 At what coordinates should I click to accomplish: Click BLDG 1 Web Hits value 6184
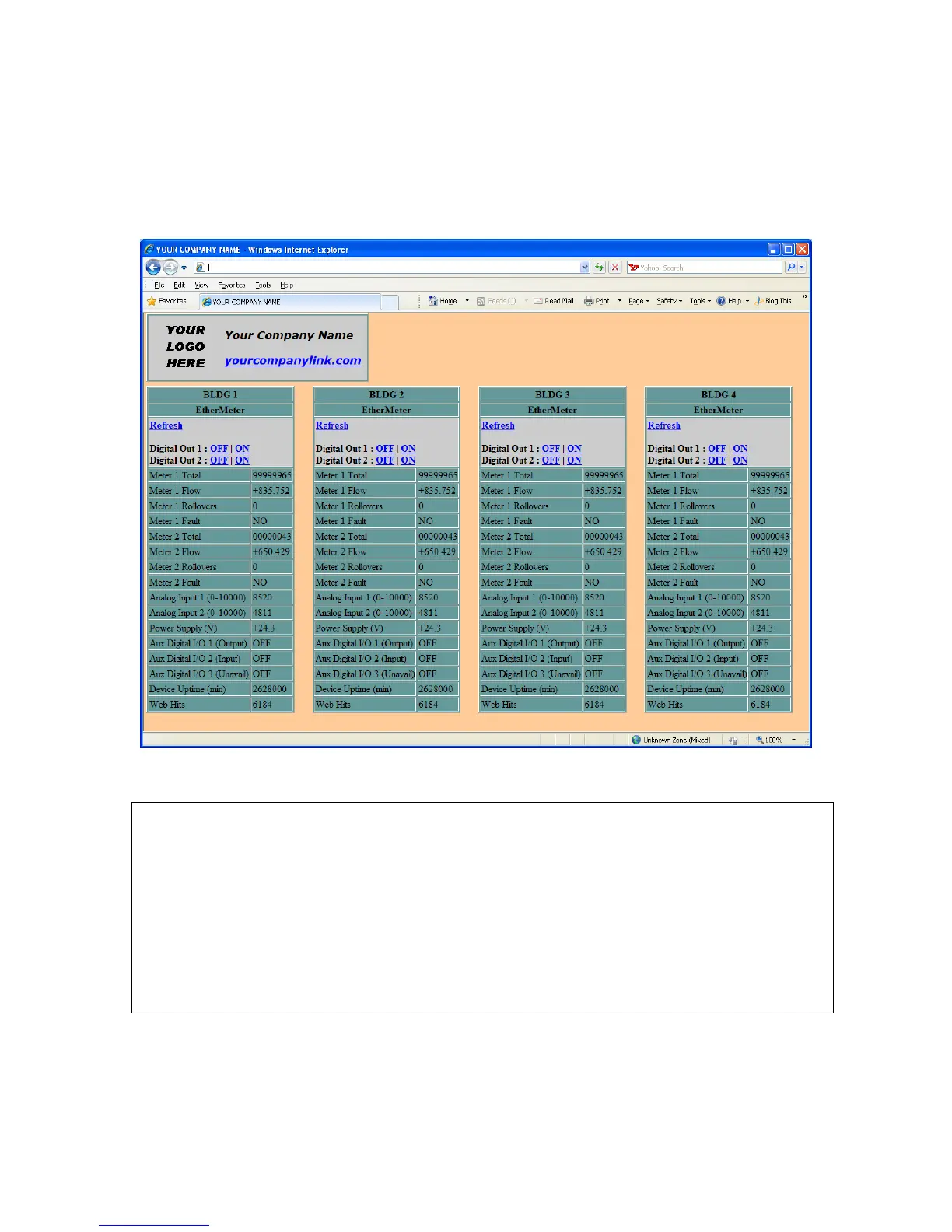[x=271, y=705]
